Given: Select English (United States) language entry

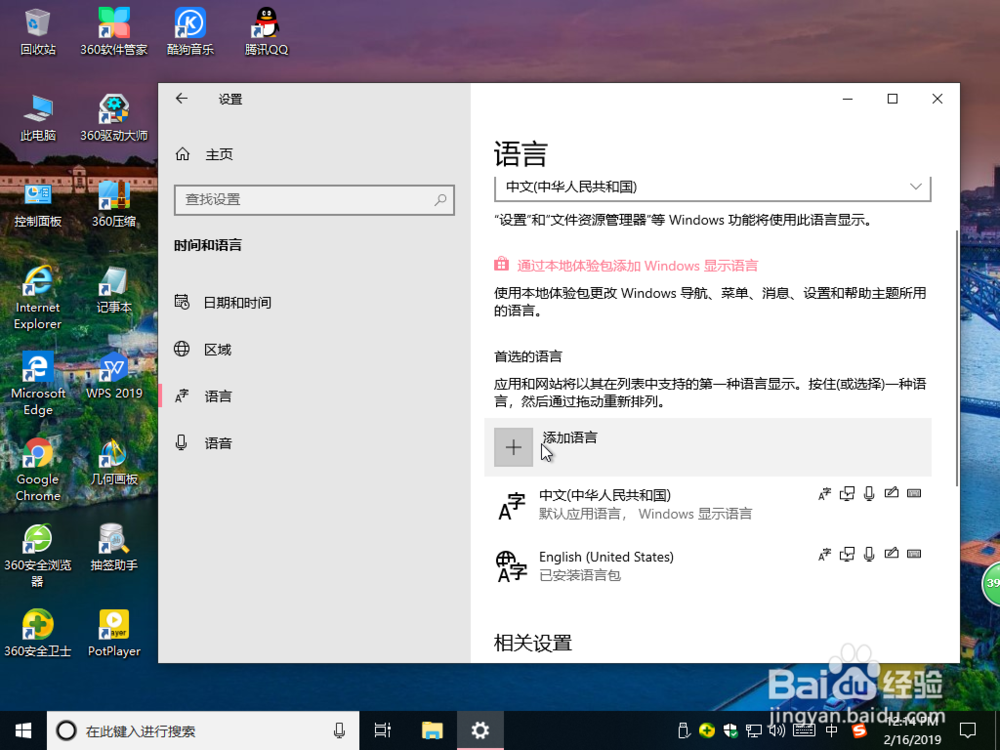Looking at the screenshot, I should (x=708, y=566).
